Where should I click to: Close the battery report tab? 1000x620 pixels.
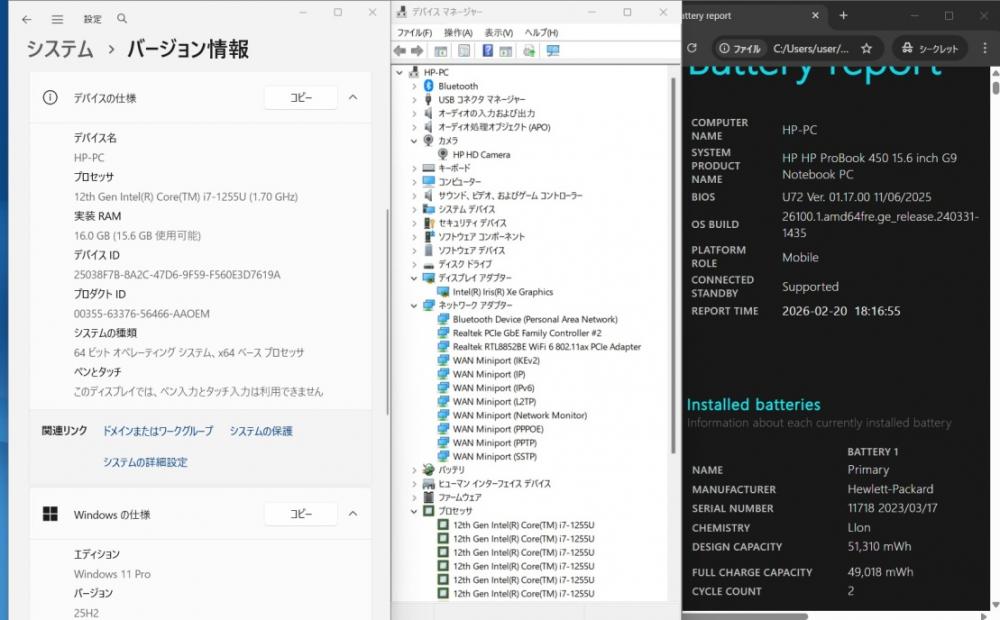(x=815, y=15)
